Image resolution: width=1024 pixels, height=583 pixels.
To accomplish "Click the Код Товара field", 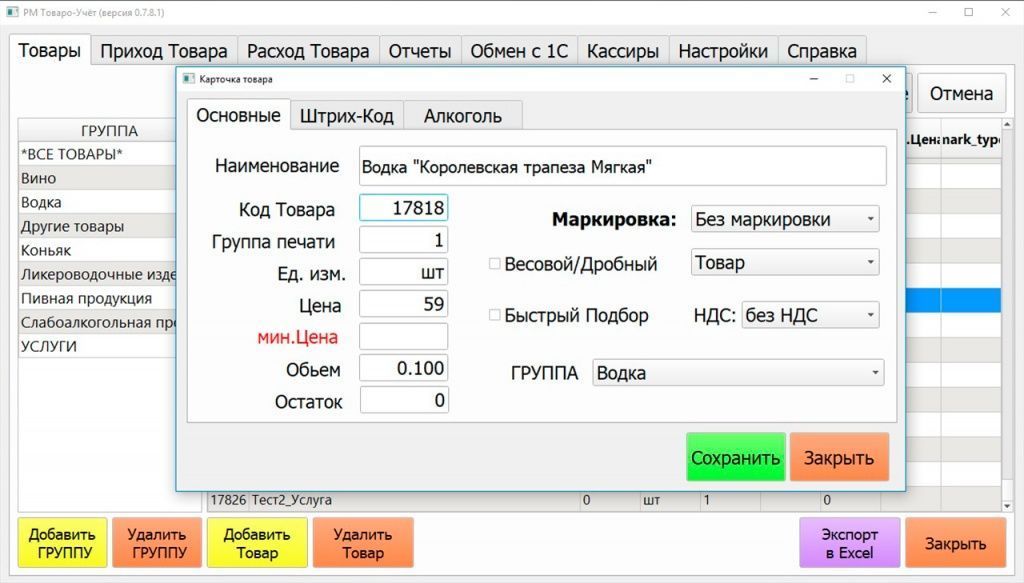I will [x=404, y=208].
